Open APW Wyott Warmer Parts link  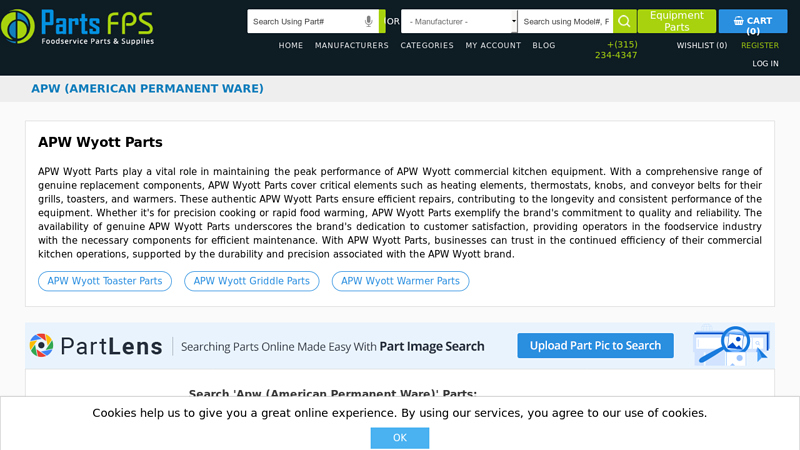point(401,281)
